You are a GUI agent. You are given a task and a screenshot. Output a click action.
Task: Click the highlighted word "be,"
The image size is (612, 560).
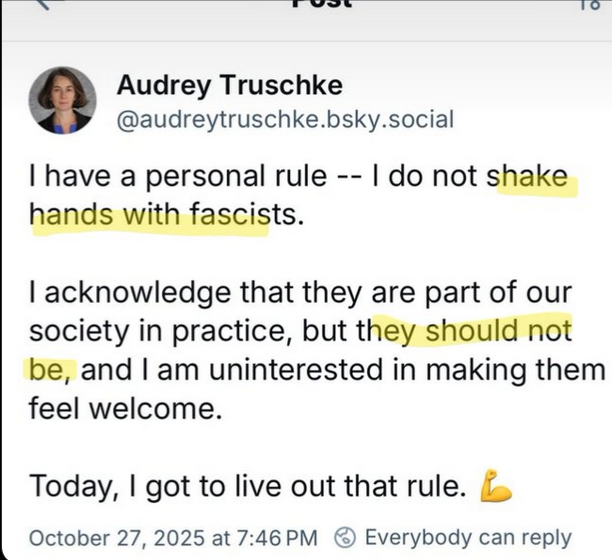49,370
